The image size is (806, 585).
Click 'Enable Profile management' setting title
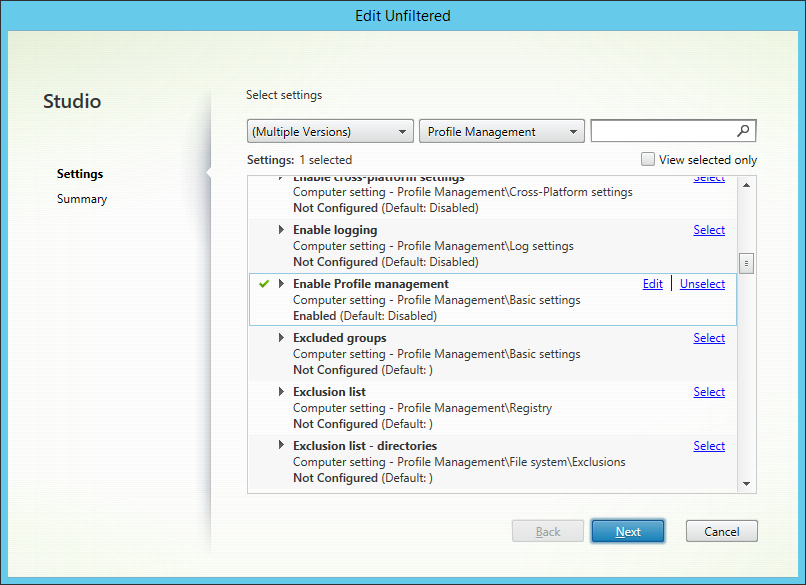[x=371, y=284]
